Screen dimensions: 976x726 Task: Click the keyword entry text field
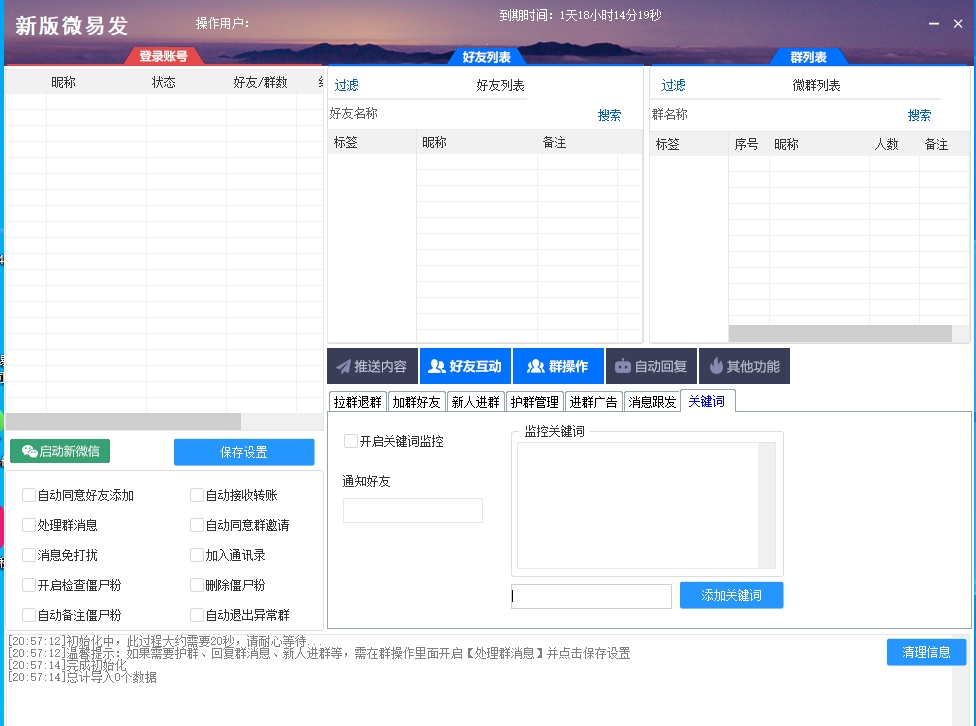click(x=591, y=596)
